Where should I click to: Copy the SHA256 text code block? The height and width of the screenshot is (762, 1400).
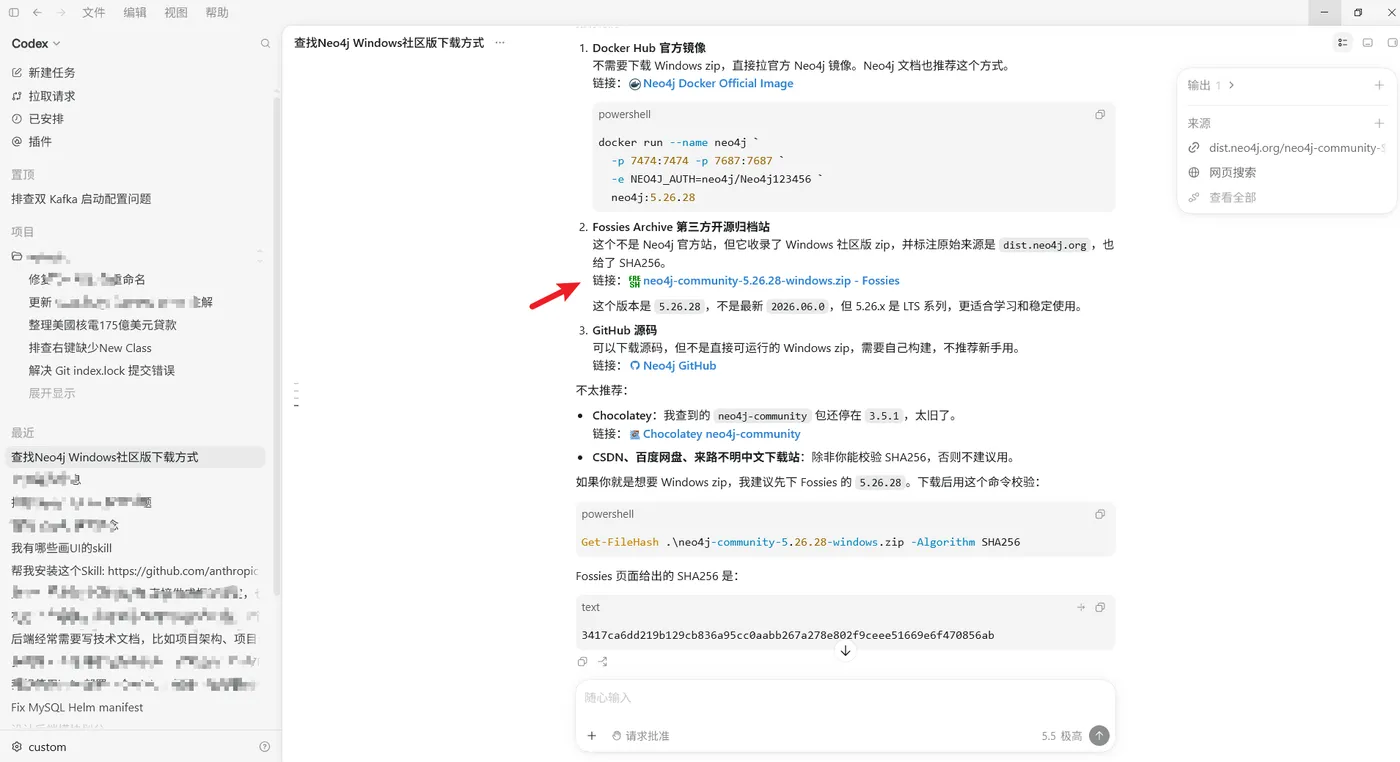[x=1100, y=608]
